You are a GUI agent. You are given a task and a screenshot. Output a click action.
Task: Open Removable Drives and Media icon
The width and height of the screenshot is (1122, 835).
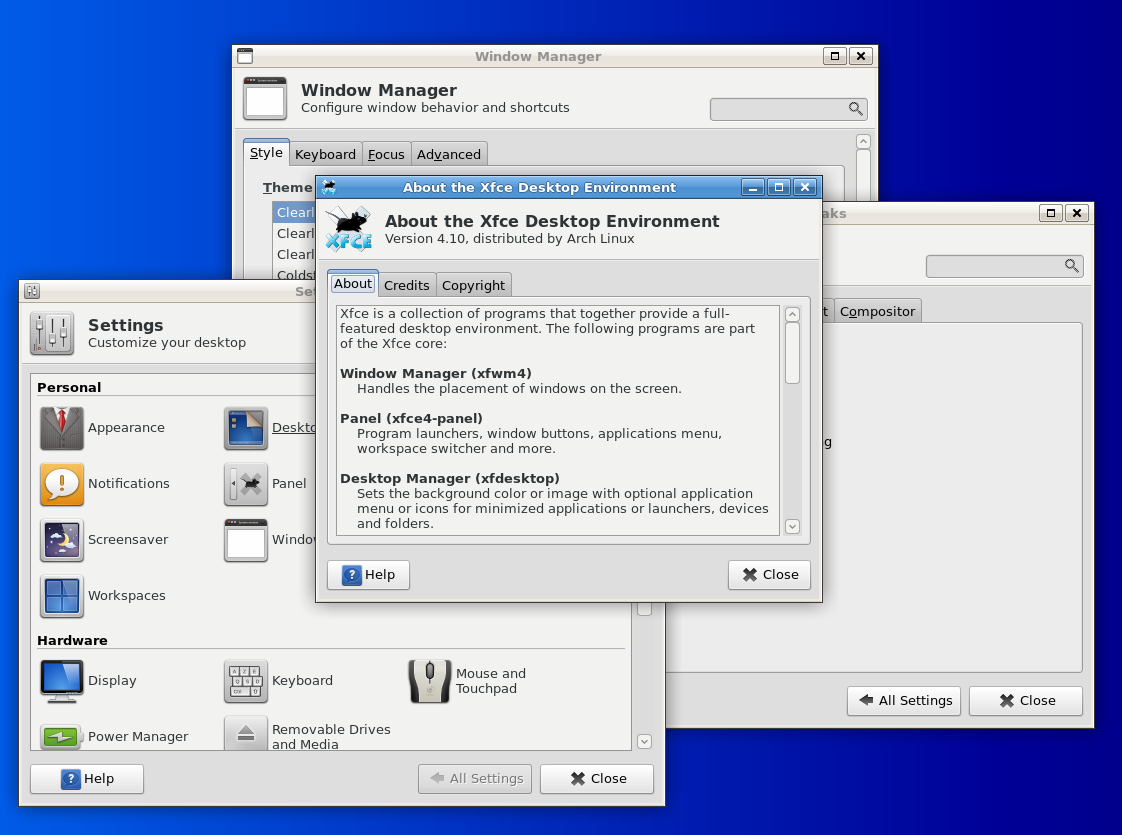(245, 733)
